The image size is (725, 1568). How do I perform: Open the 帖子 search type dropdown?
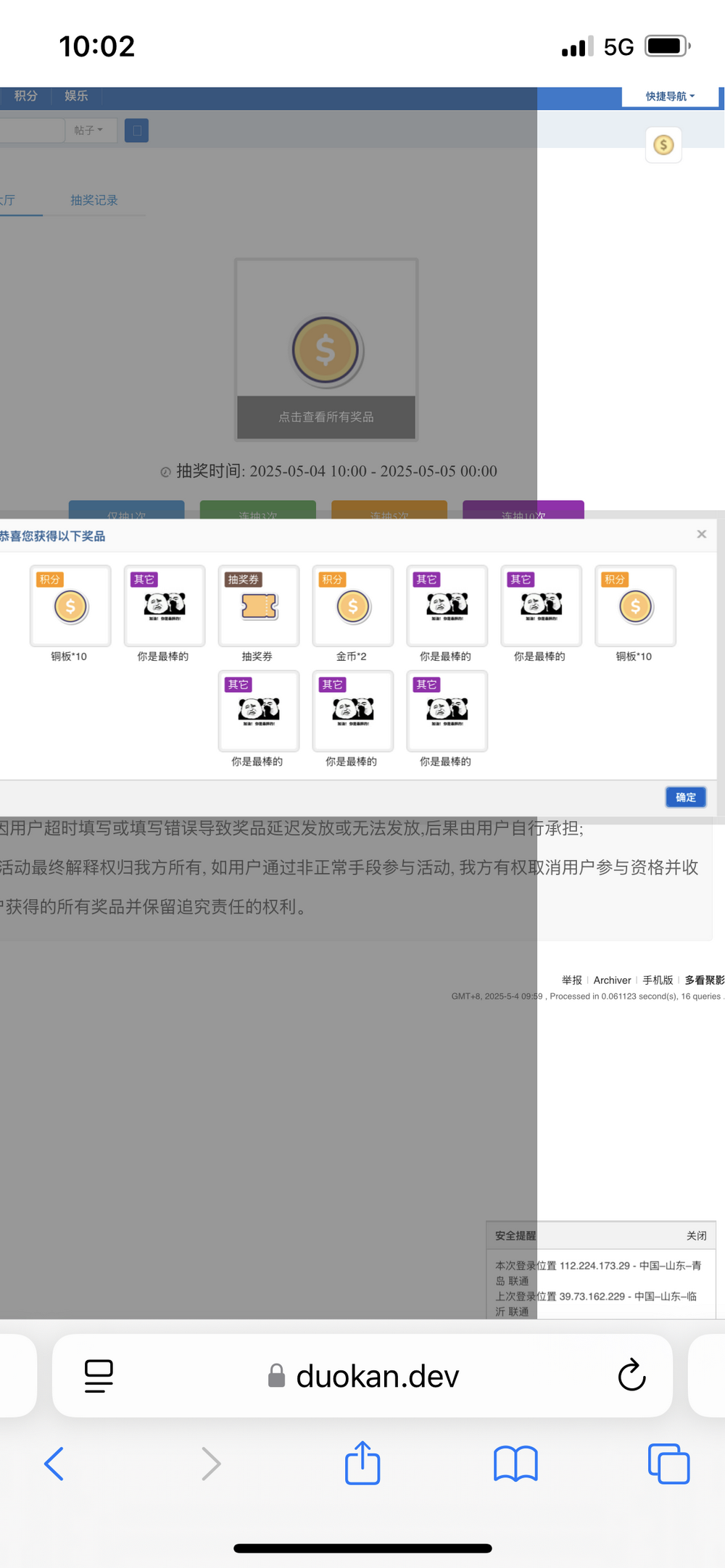[88, 130]
